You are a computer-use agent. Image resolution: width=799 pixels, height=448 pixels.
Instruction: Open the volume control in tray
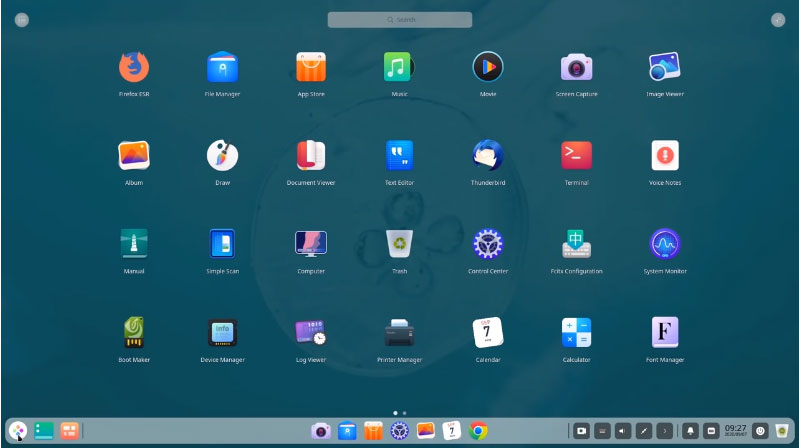[623, 431]
